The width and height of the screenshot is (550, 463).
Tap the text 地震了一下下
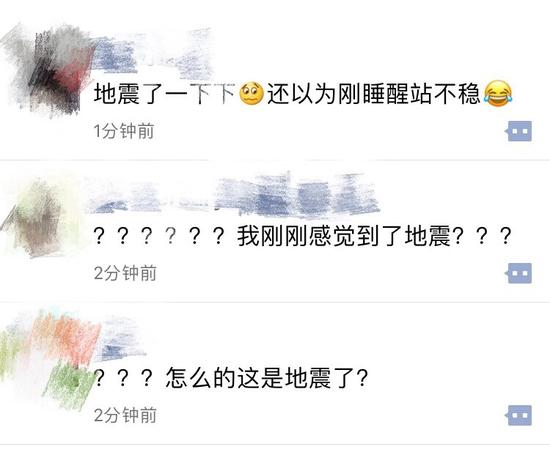(x=165, y=94)
